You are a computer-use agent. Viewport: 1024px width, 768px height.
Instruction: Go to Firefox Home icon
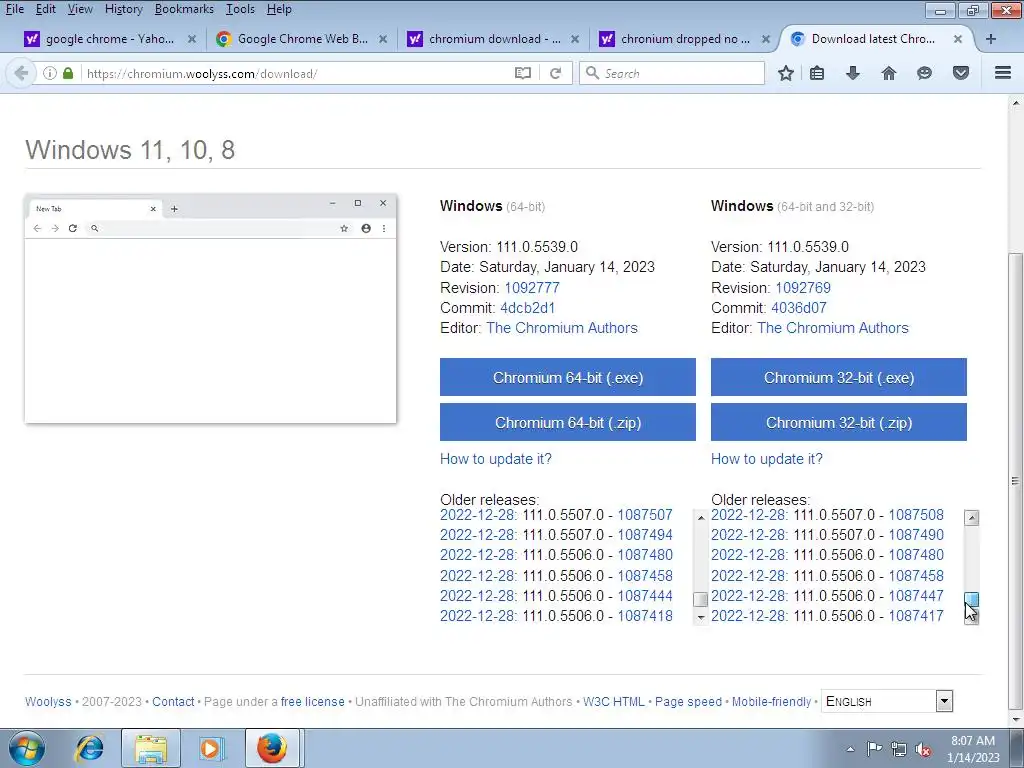click(889, 73)
